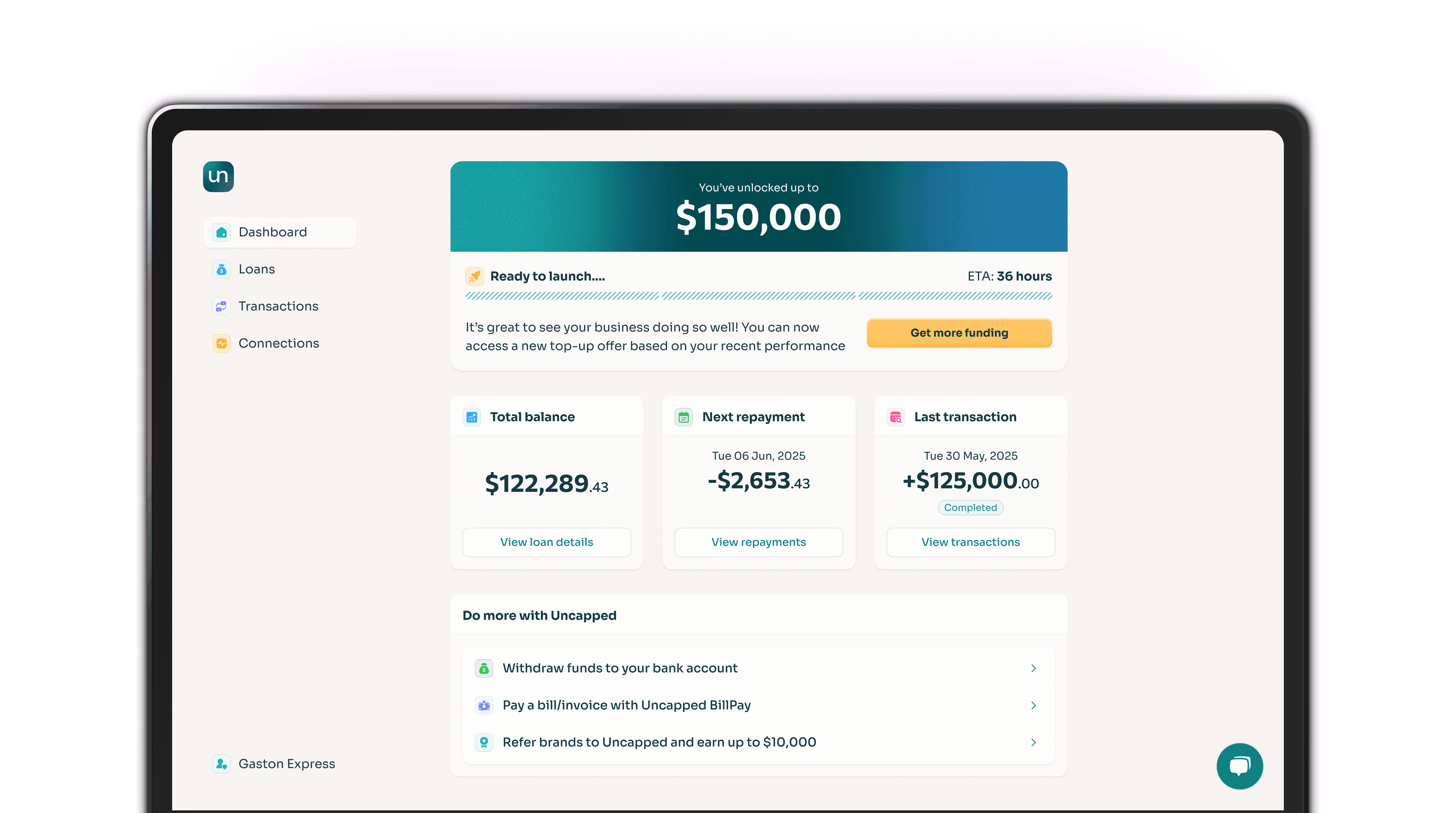Click the BillPay wallet icon
The width and height of the screenshot is (1456, 813).
click(x=484, y=705)
